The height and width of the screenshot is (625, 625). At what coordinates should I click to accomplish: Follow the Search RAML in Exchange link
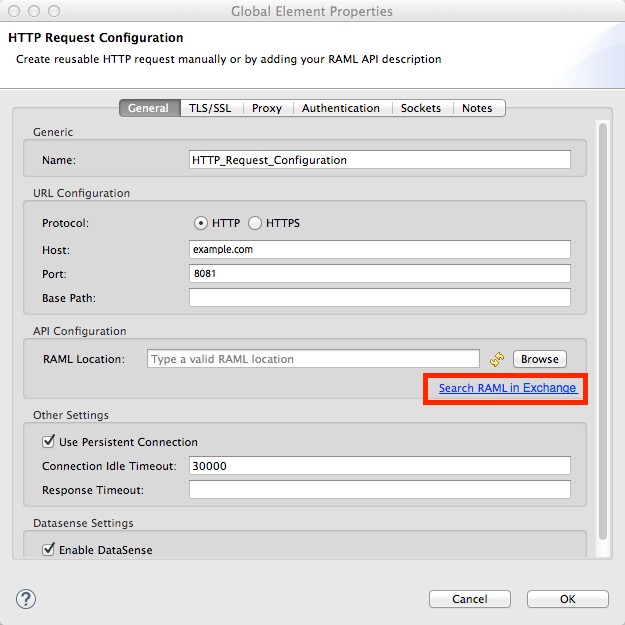pyautogui.click(x=507, y=387)
